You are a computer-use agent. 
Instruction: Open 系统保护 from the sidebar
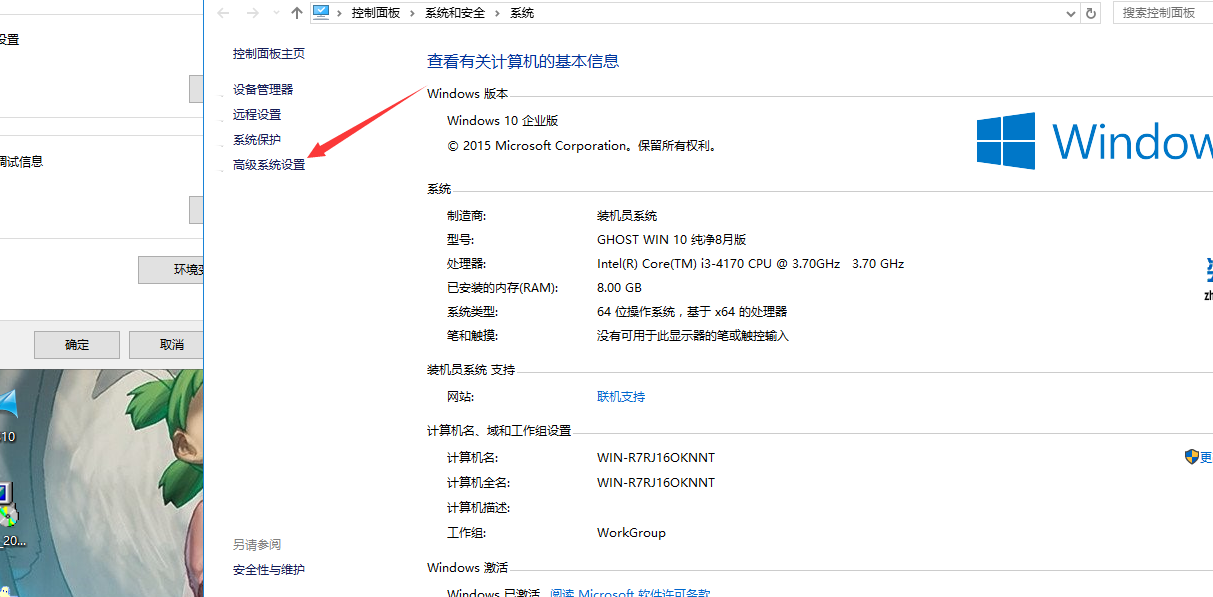coord(257,140)
